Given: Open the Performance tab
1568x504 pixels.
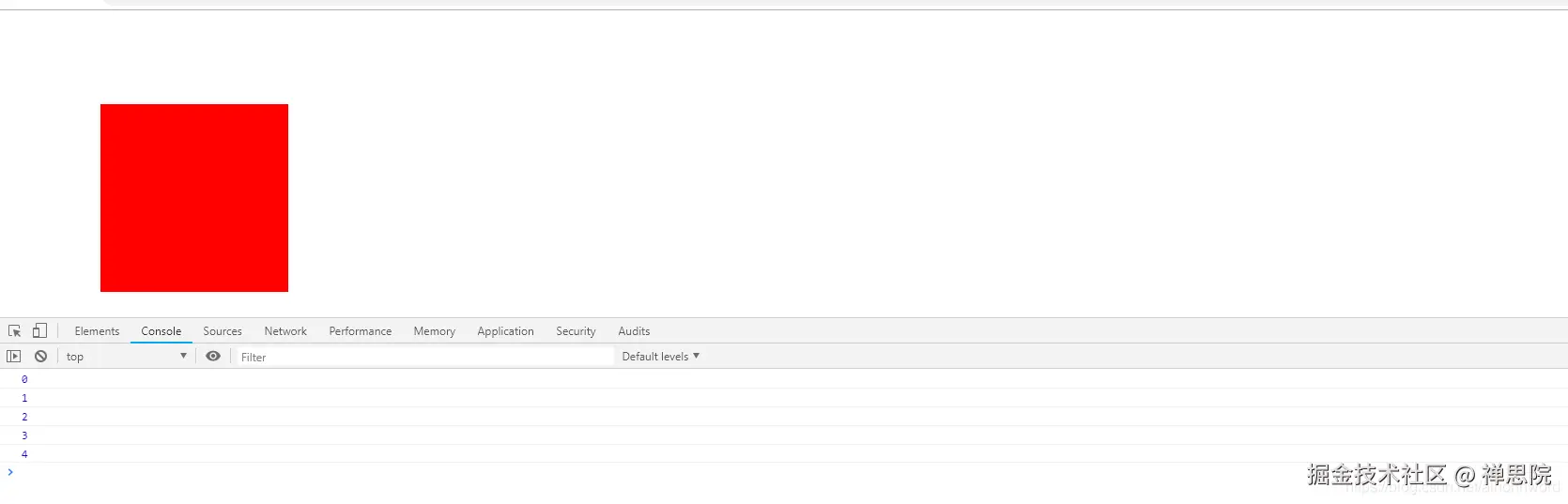Looking at the screenshot, I should [x=361, y=331].
